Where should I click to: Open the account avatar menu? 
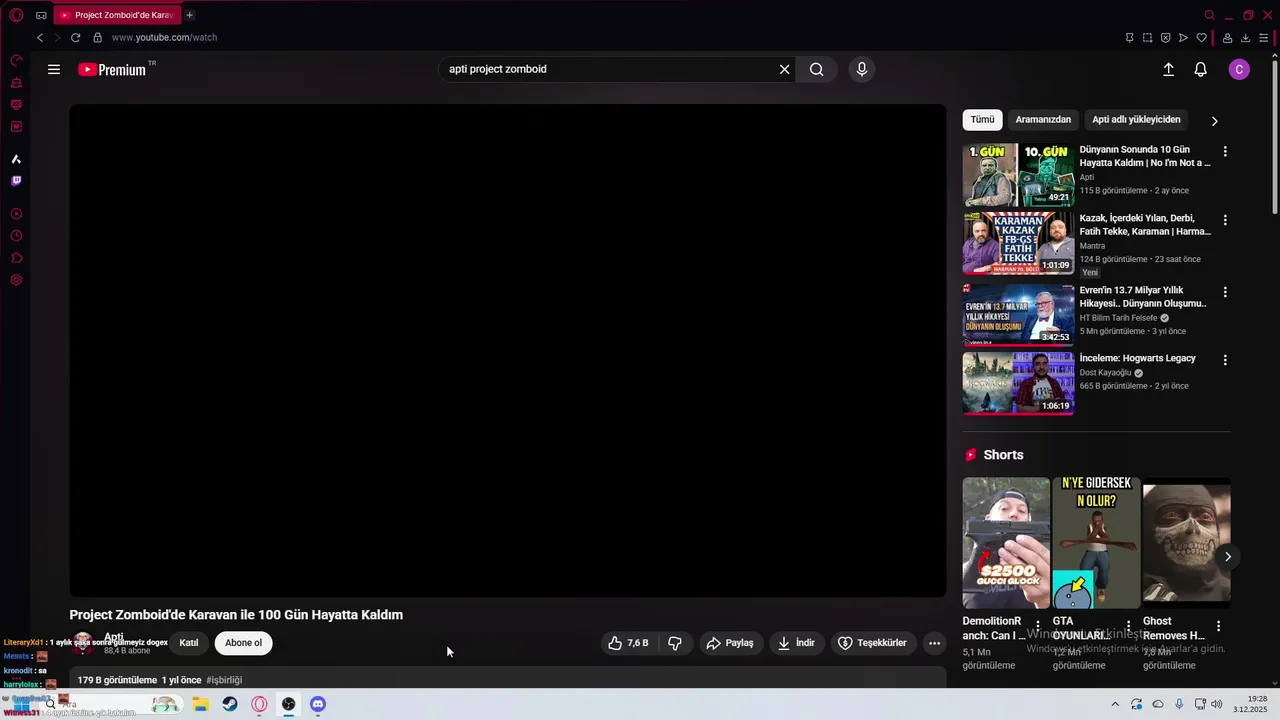[x=1239, y=69]
